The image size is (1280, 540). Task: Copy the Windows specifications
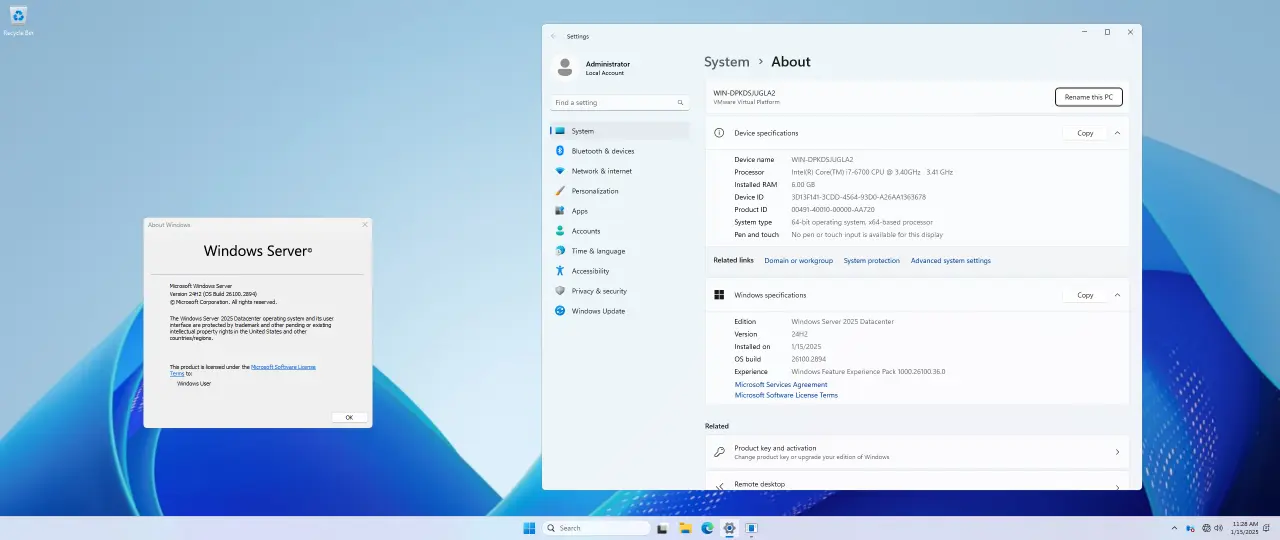[1085, 295]
